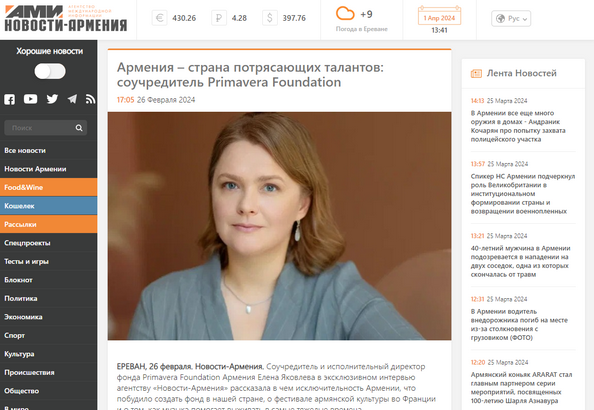Select Политика in the sidebar menu

coord(48,298)
